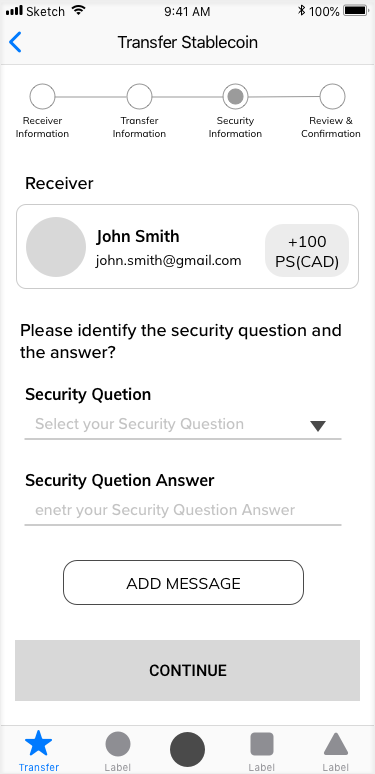Image resolution: width=375 pixels, height=774 pixels.
Task: Tap John Smith's avatar placeholder
Action: coord(56,247)
